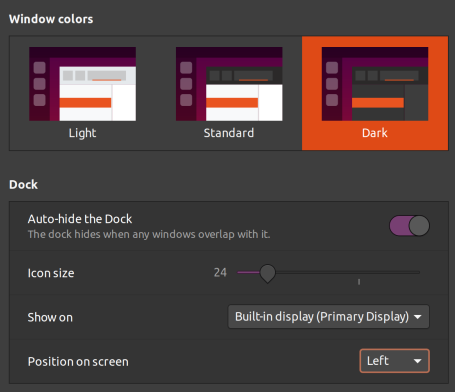
Task: Click the Show on label
Action: point(50,317)
